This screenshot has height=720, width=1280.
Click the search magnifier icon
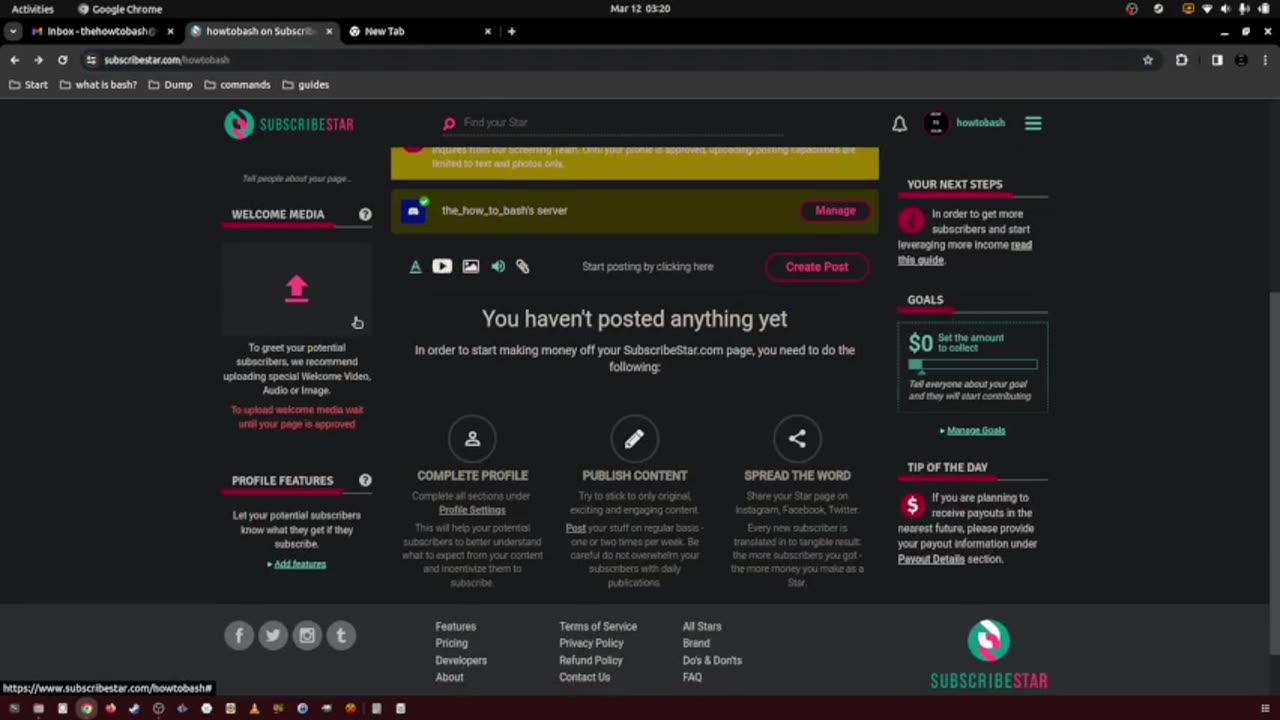tap(449, 123)
